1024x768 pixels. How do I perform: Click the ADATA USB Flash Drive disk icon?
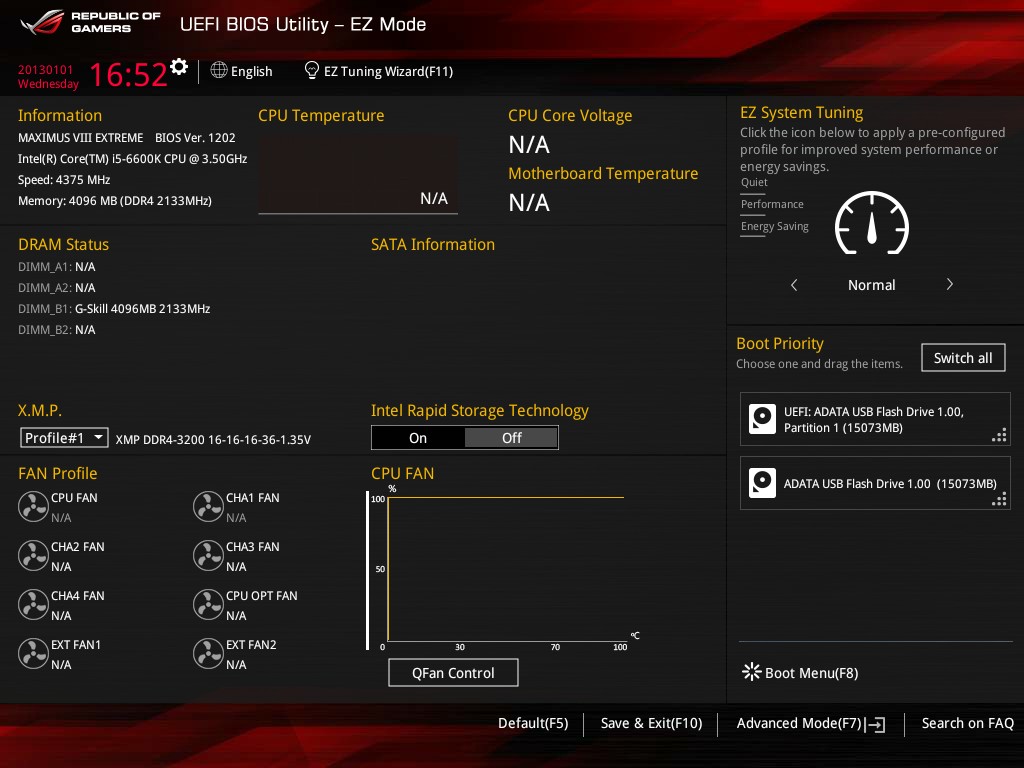click(762, 483)
